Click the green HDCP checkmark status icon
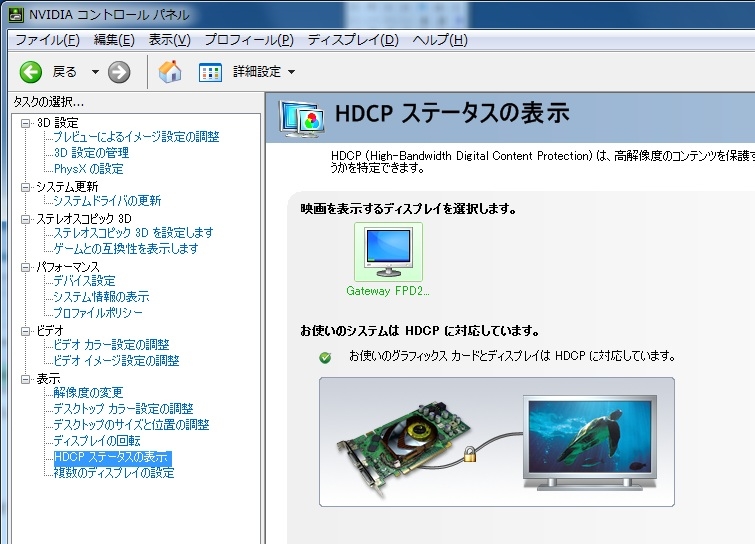 click(325, 357)
